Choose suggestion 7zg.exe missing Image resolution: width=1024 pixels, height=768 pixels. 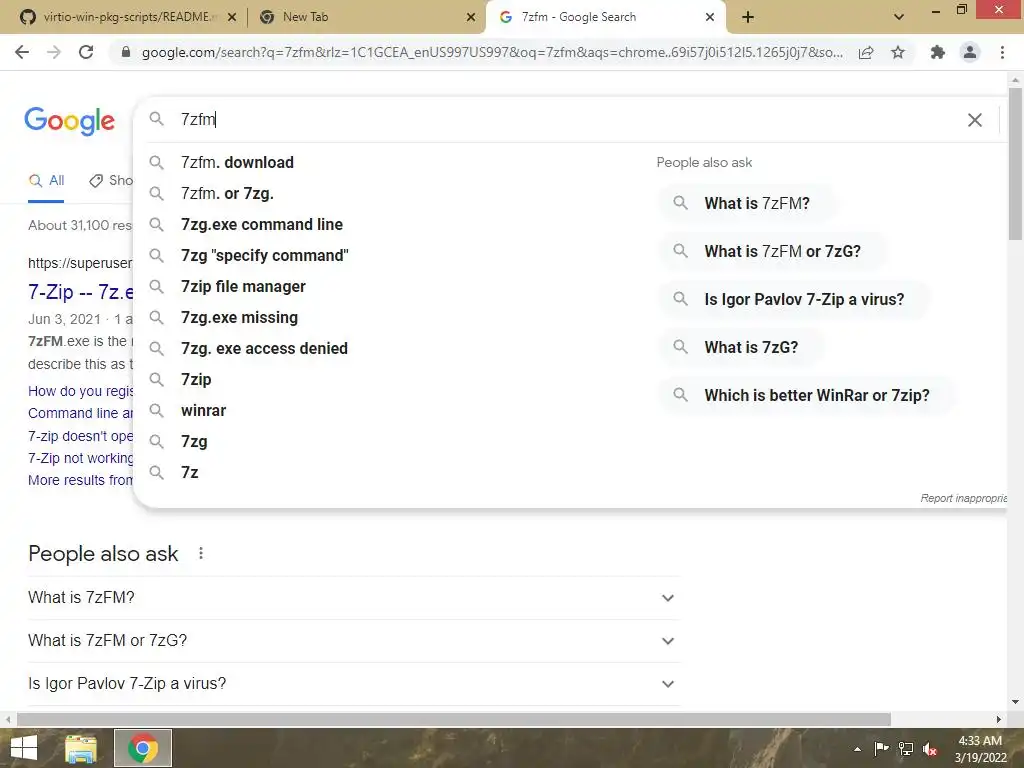(x=392, y=317)
